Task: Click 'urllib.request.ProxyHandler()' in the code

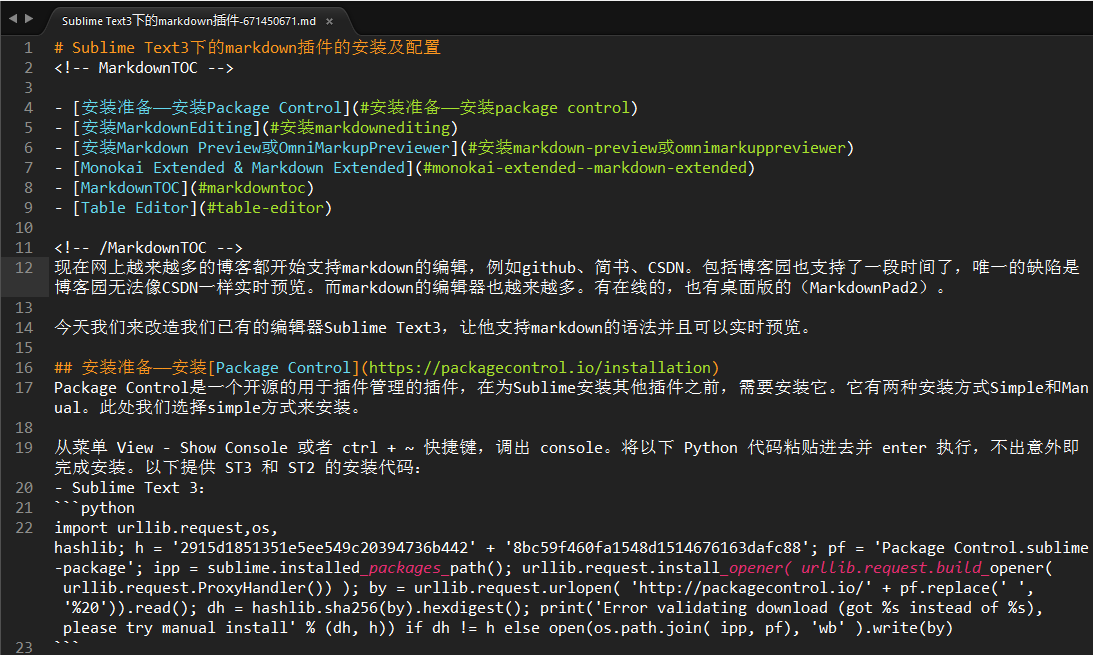Action: 193,587
